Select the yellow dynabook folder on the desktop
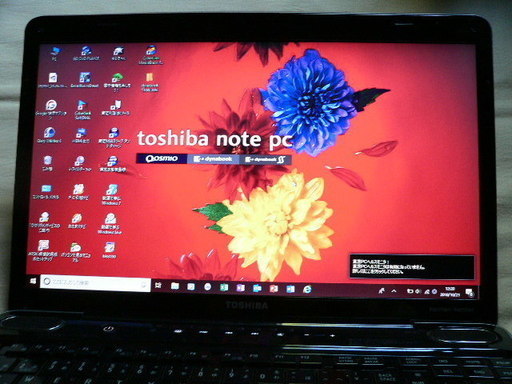512x384 pixels. 149,82
